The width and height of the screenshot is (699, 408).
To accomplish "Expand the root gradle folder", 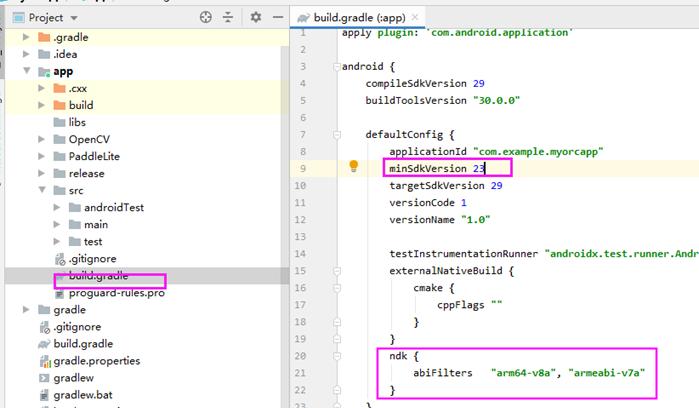I will pyautogui.click(x=26, y=309).
